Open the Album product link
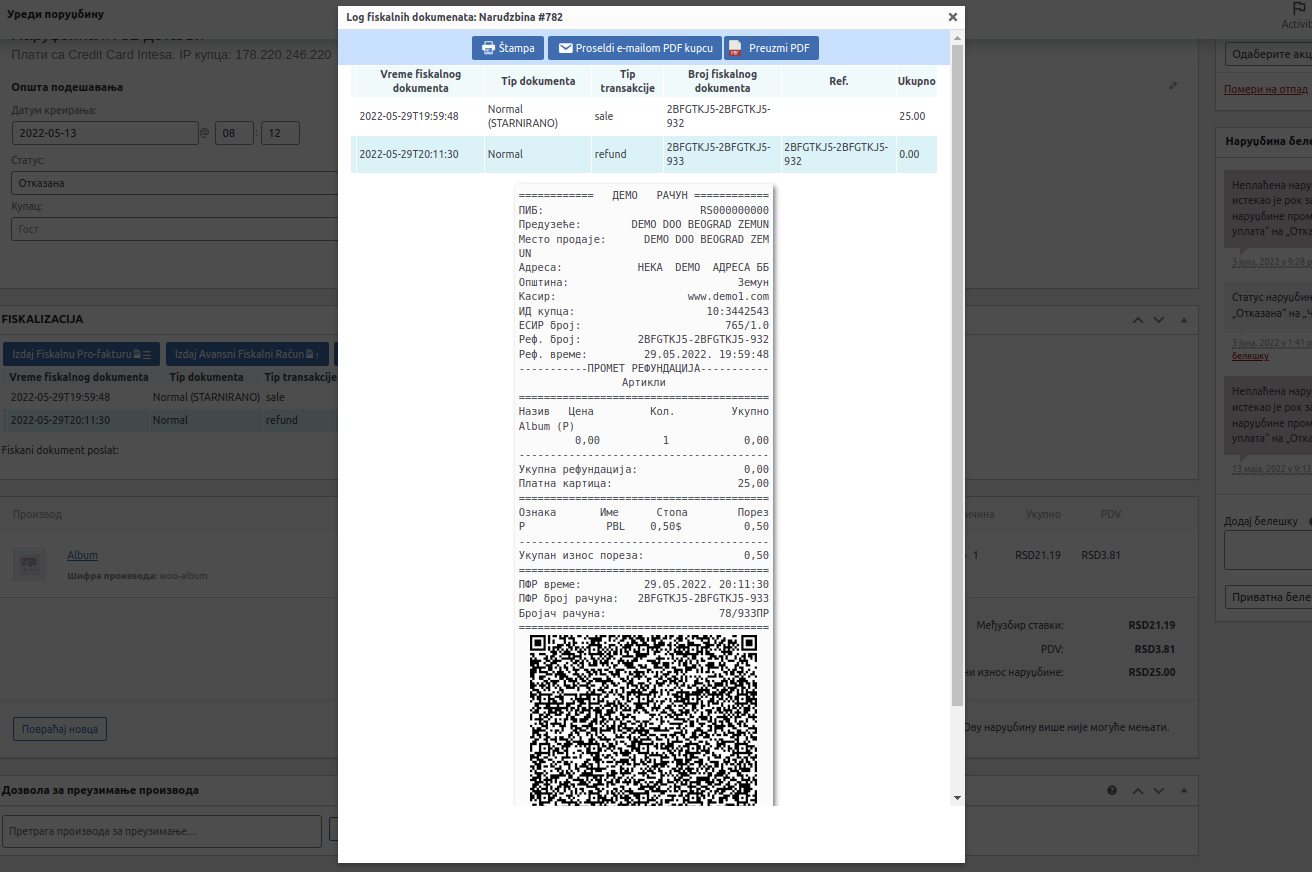 click(82, 555)
